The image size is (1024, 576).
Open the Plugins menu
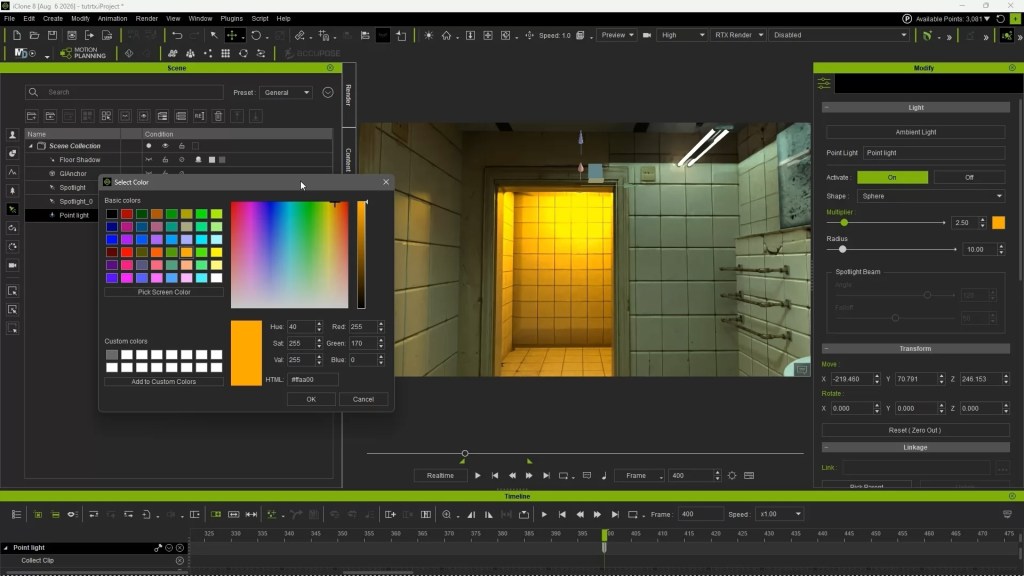click(x=231, y=18)
